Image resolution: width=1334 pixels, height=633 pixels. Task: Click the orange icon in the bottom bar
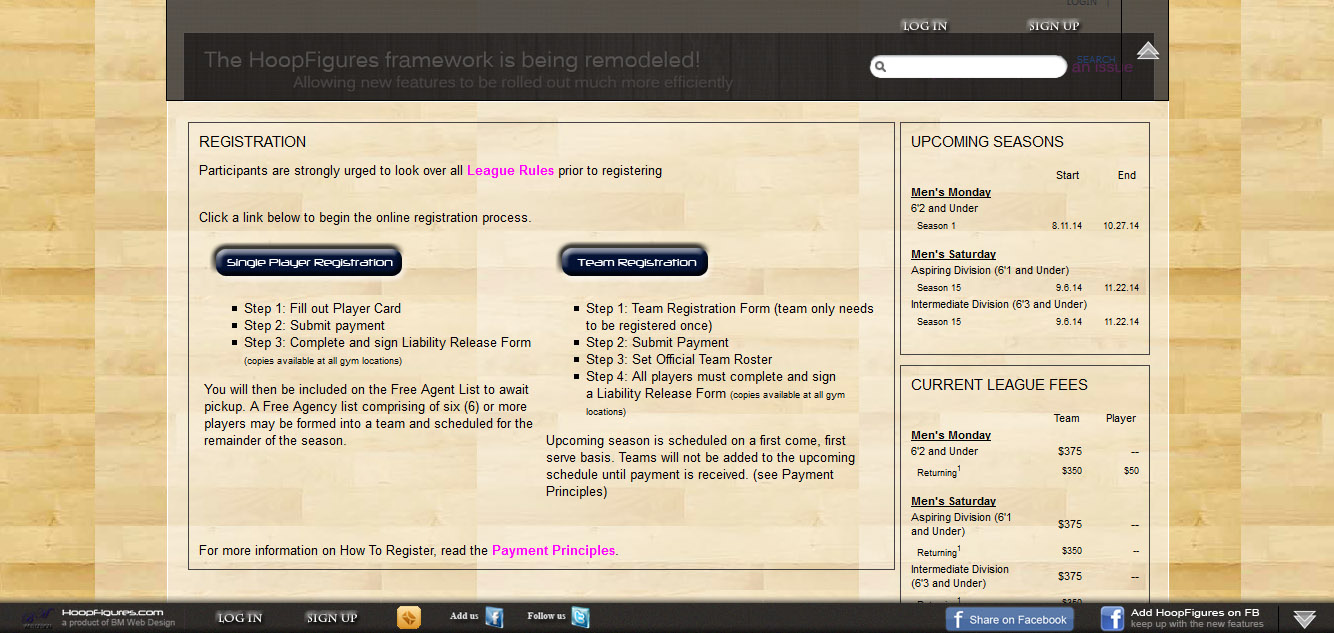click(x=409, y=618)
